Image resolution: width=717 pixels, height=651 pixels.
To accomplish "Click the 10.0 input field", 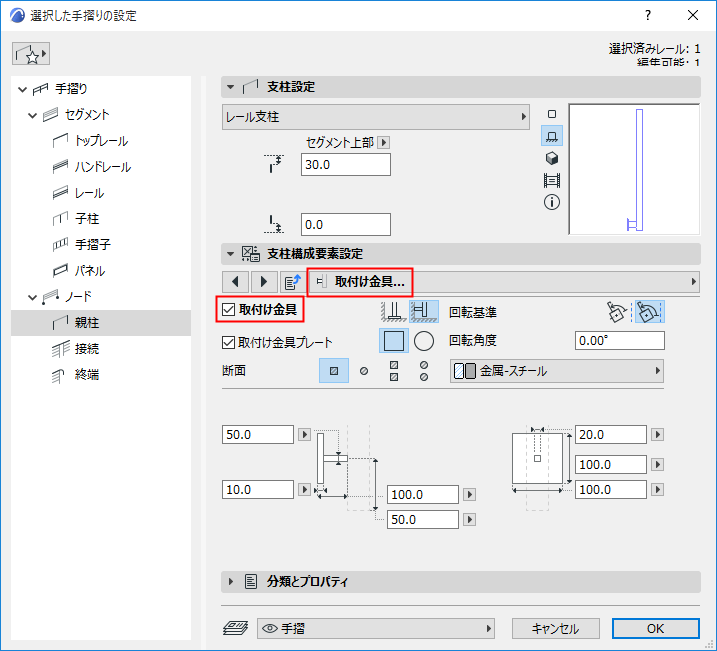I will tap(257, 490).
